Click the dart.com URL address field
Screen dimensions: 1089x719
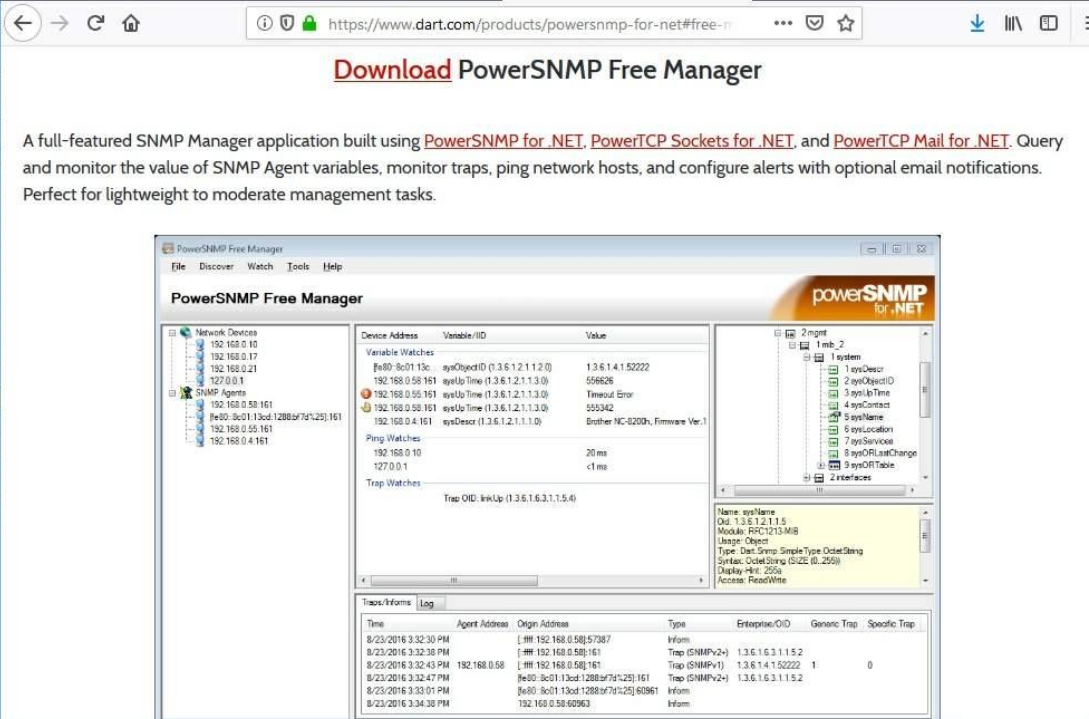click(531, 24)
